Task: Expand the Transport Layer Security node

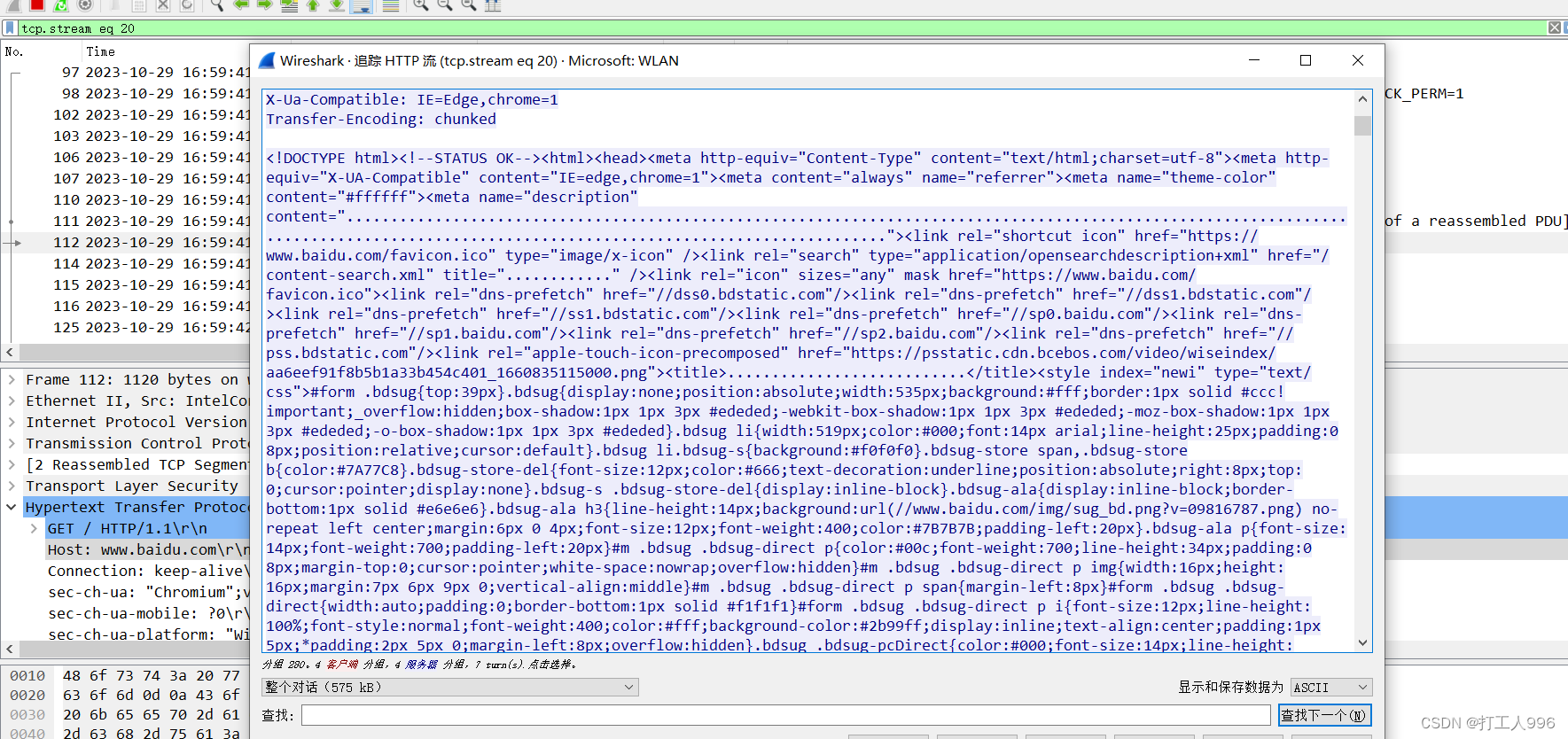Action: pos(12,486)
